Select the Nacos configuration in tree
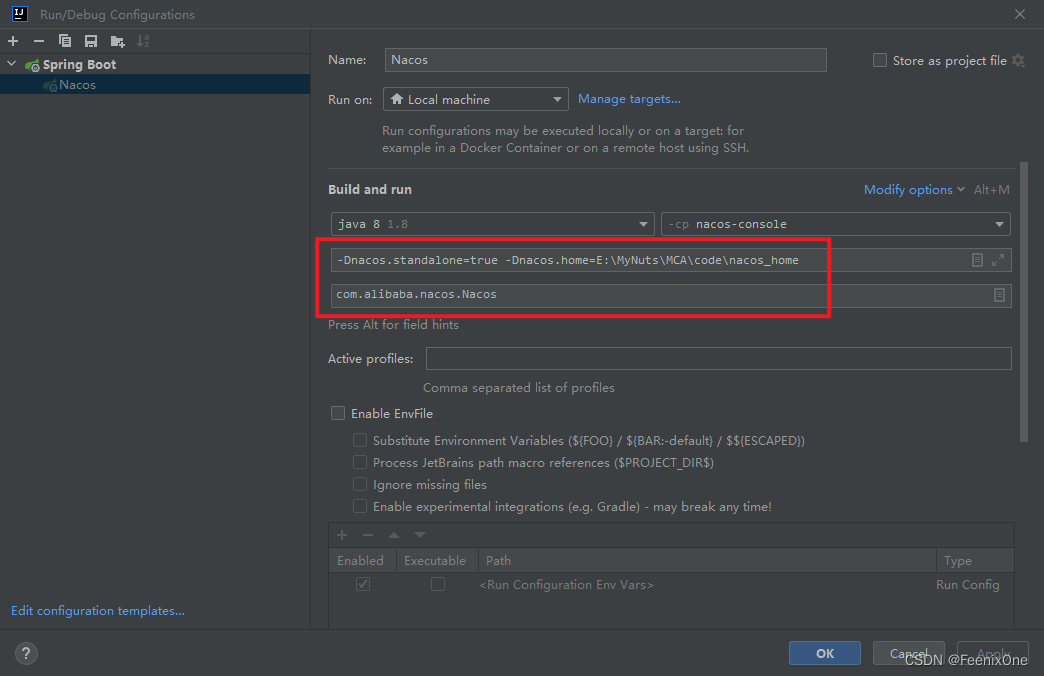1044x676 pixels. coord(155,85)
